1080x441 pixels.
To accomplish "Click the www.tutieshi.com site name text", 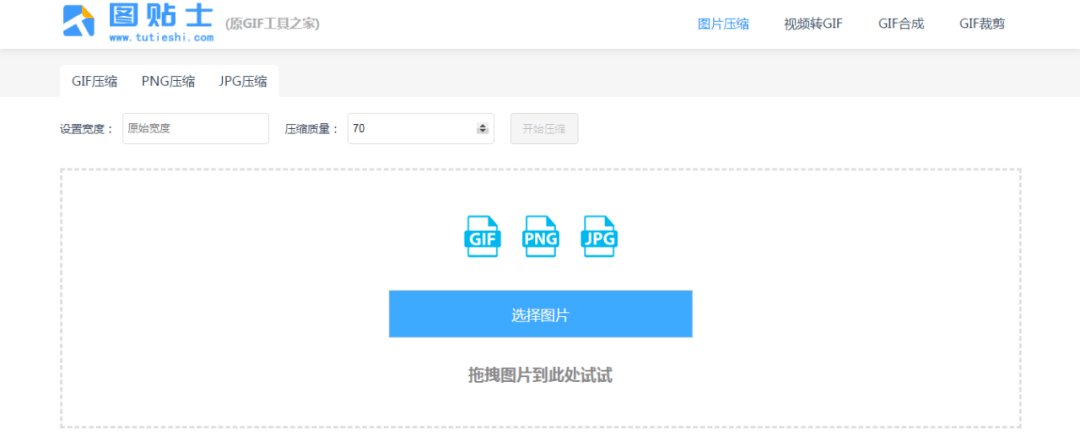I will (x=161, y=38).
